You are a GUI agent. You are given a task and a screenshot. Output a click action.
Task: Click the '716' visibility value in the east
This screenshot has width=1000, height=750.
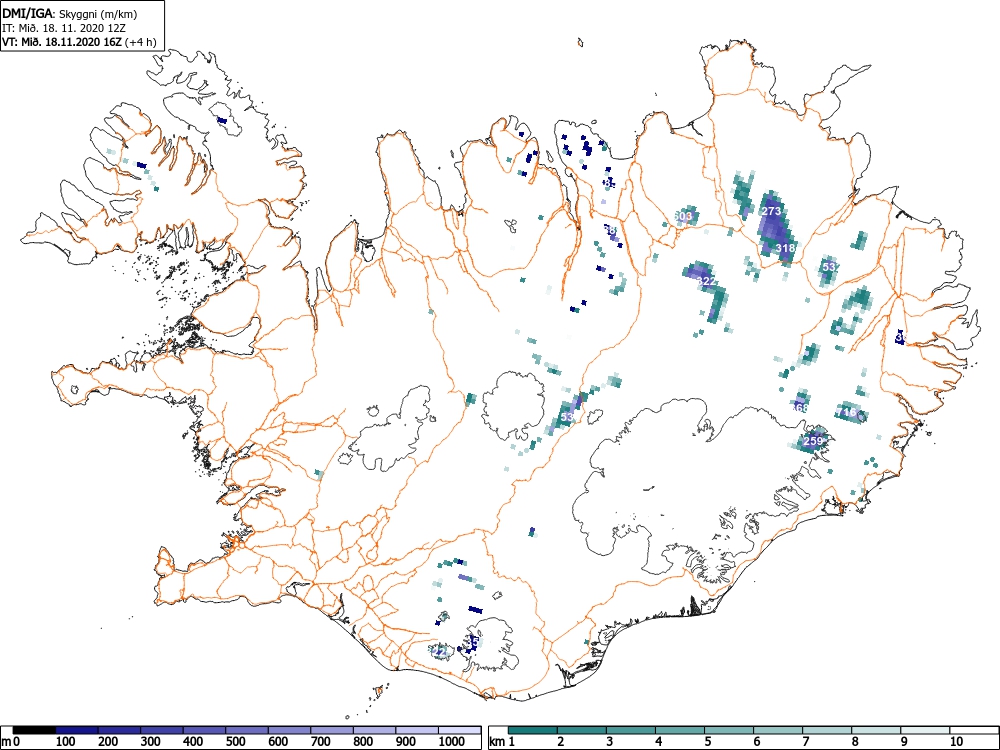click(x=848, y=413)
